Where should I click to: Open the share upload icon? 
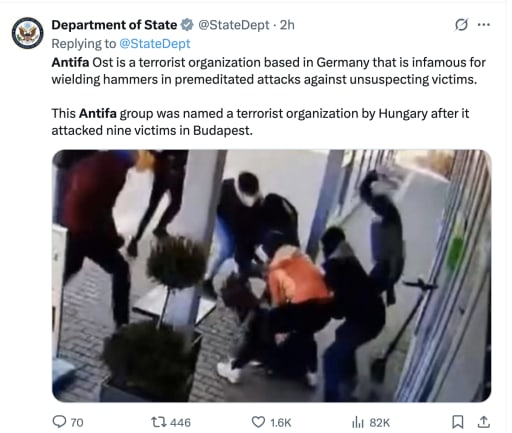[x=483, y=422]
